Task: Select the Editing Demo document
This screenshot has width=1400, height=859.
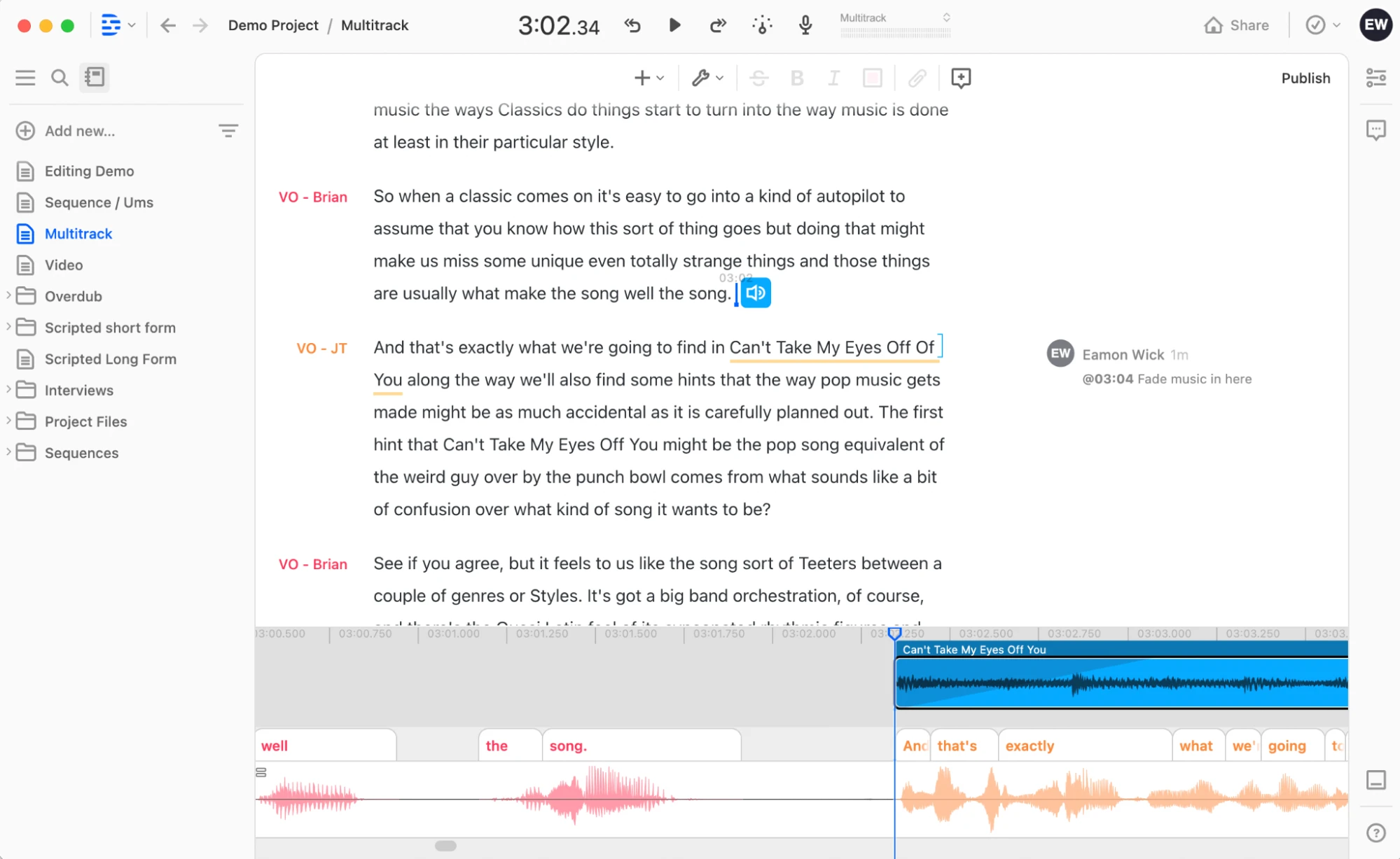Action: (89, 171)
